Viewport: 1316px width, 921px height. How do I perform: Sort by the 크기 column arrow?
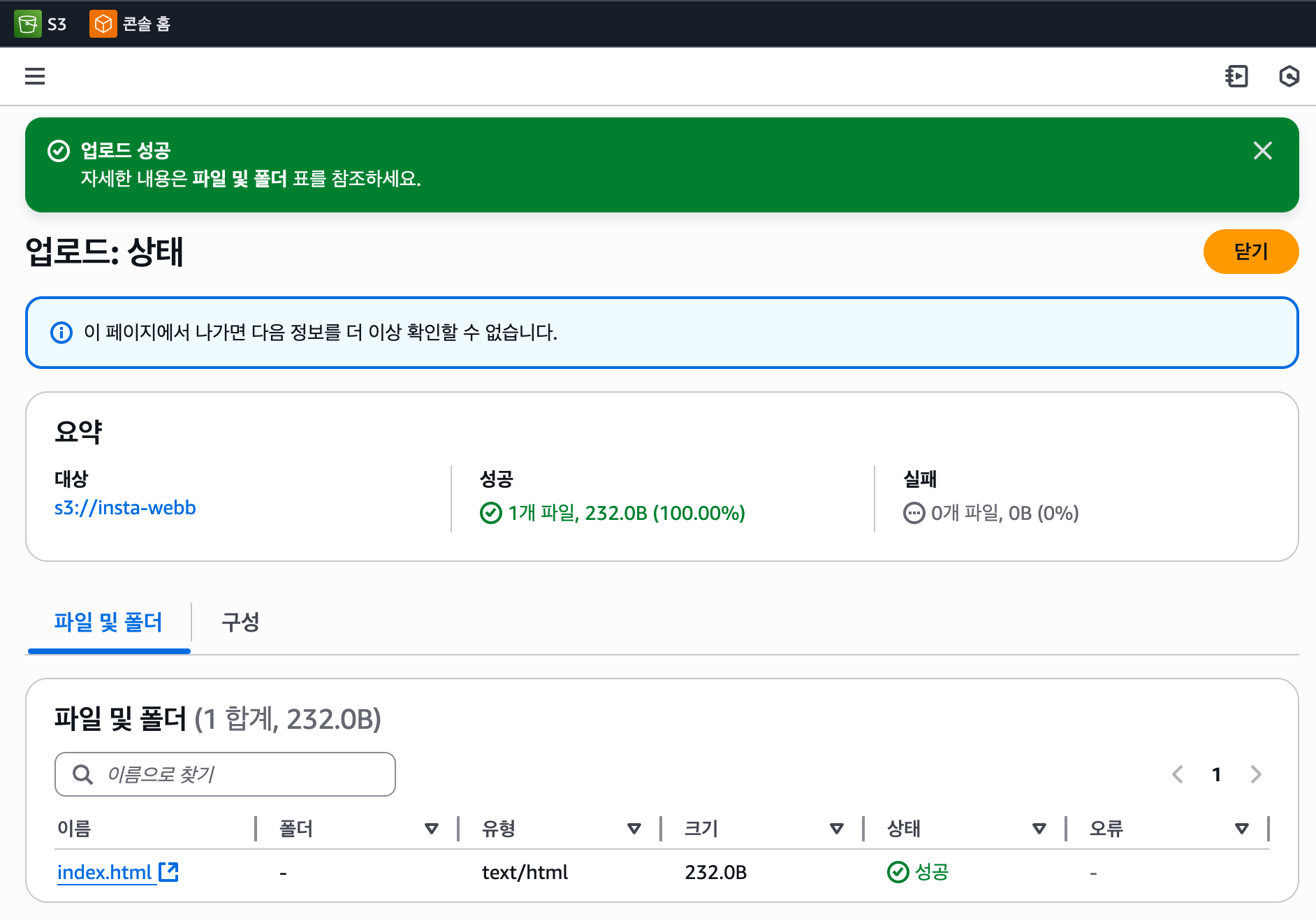[836, 829]
